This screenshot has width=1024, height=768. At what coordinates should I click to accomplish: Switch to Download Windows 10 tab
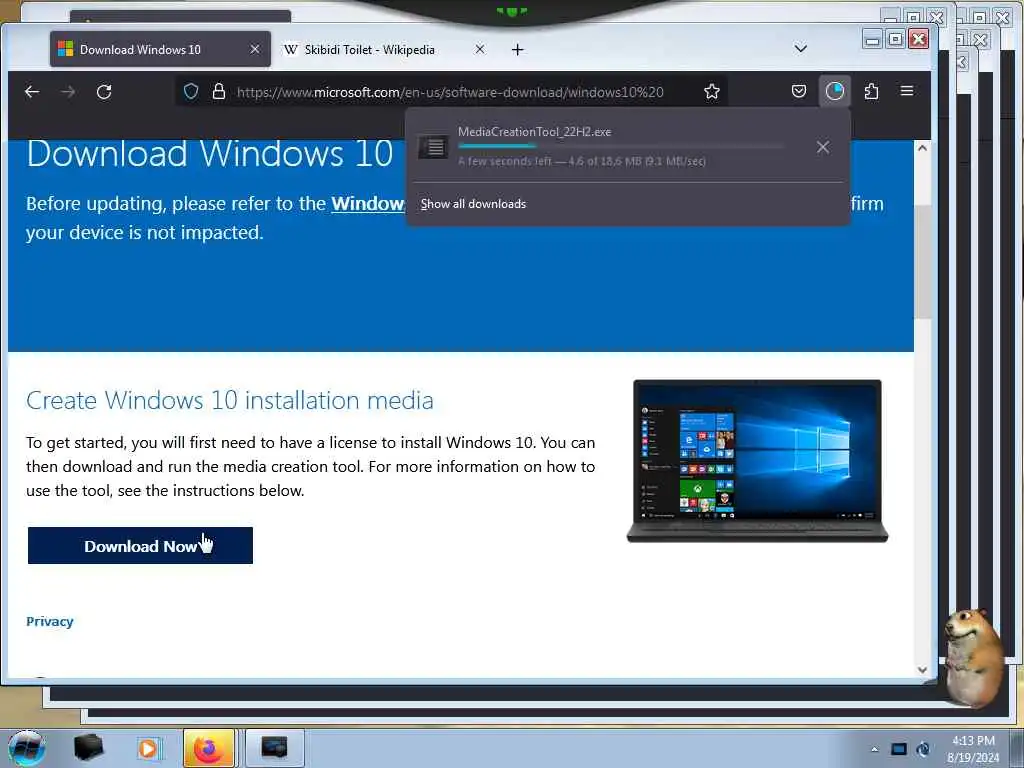(x=160, y=49)
